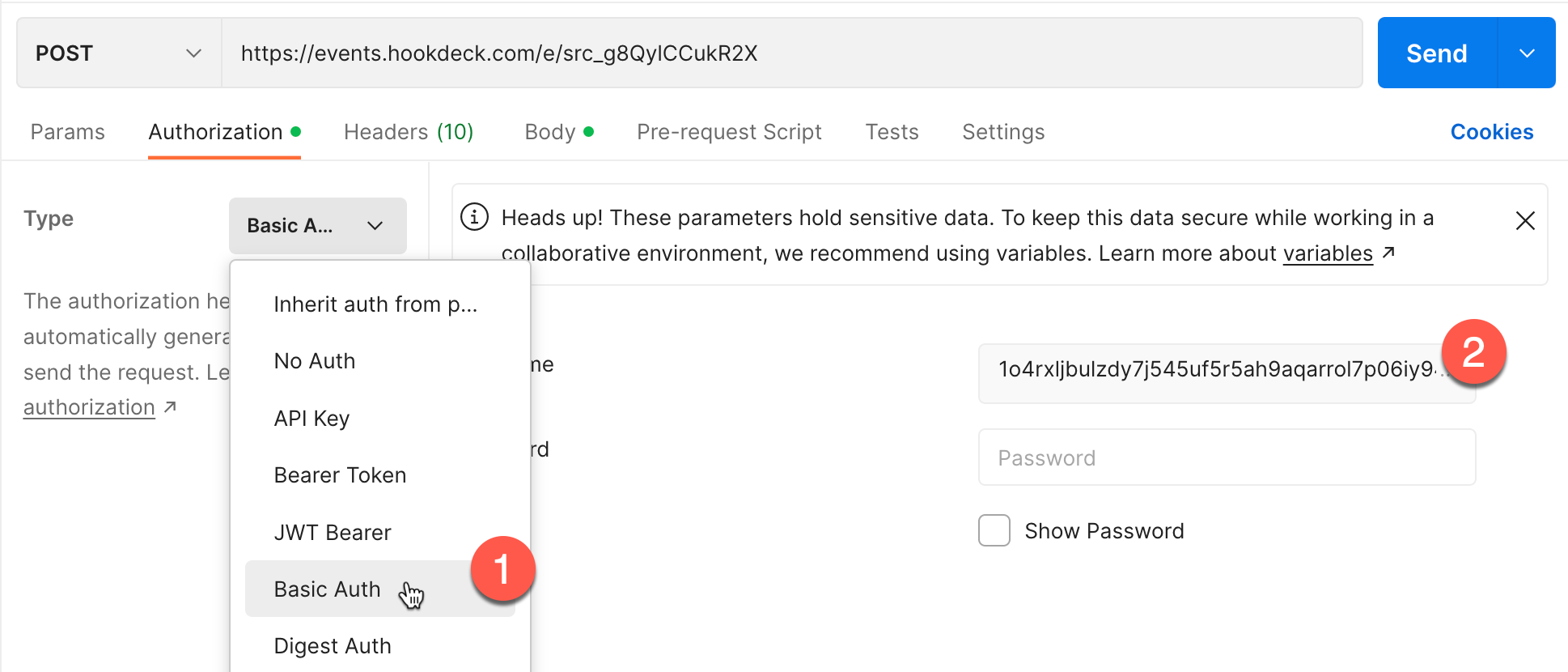This screenshot has width=1568, height=672.
Task: Click the arrow icon beside authorization link
Action: click(x=170, y=406)
